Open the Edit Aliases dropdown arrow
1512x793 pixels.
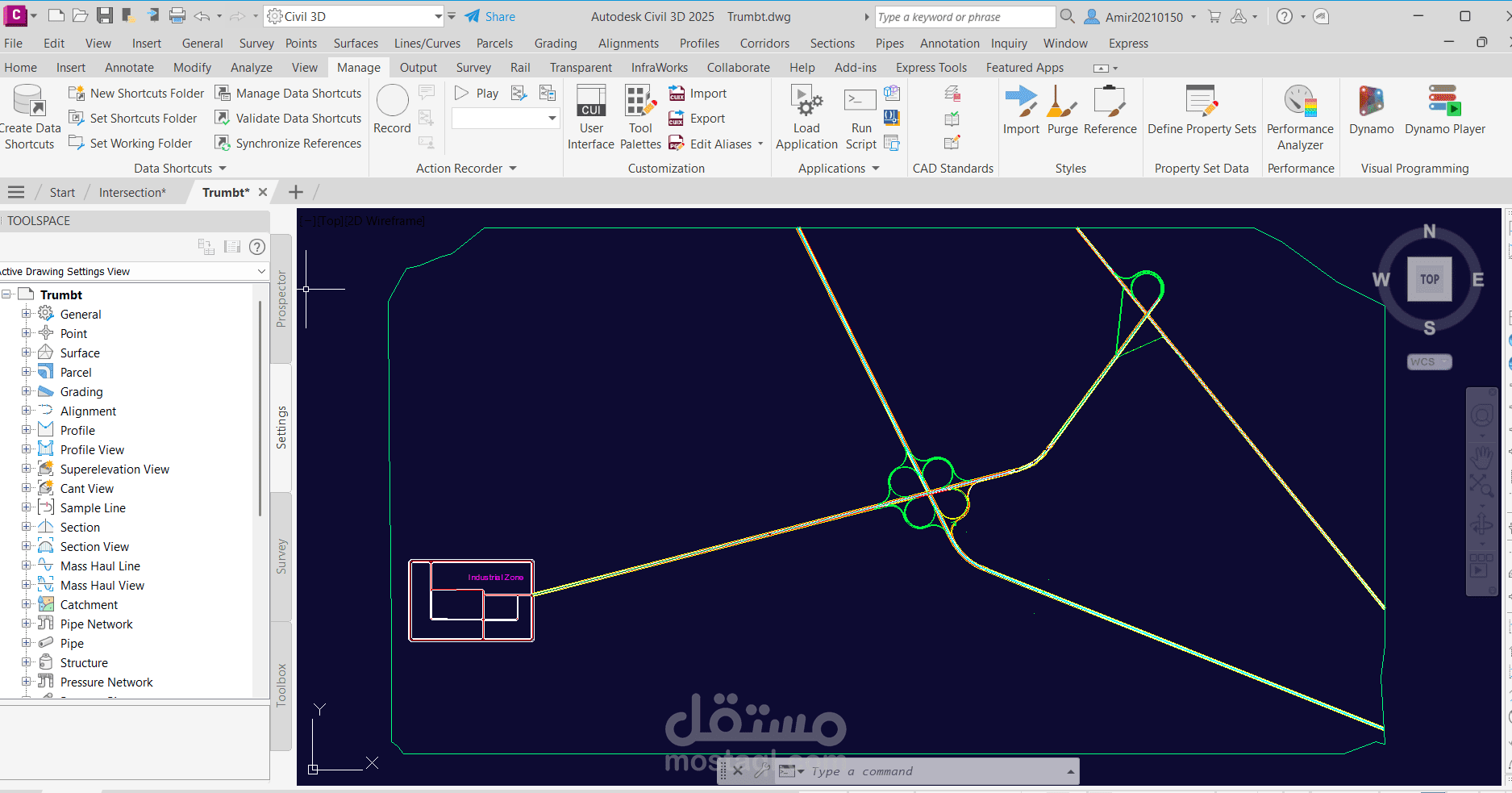coord(760,144)
